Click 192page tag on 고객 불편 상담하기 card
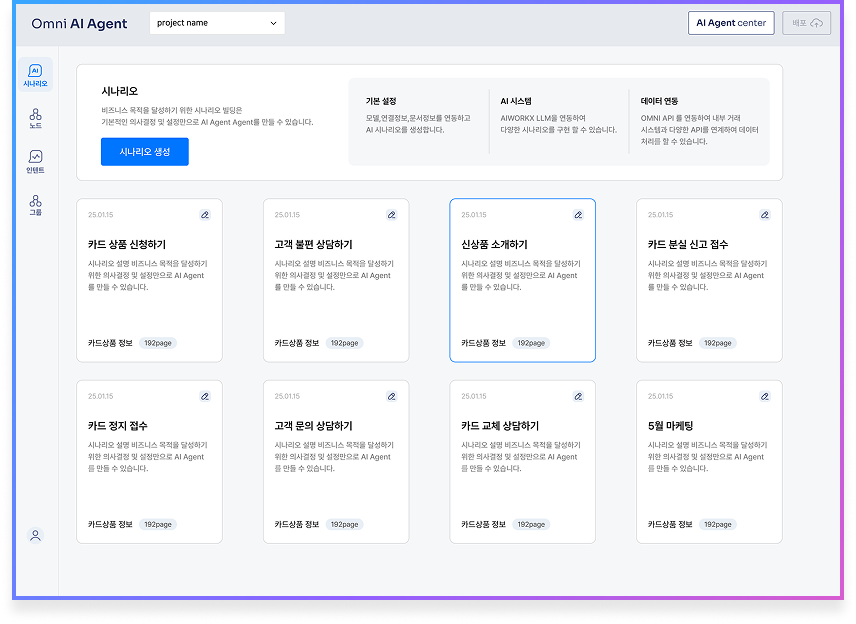The image size is (856, 624). tap(344, 343)
